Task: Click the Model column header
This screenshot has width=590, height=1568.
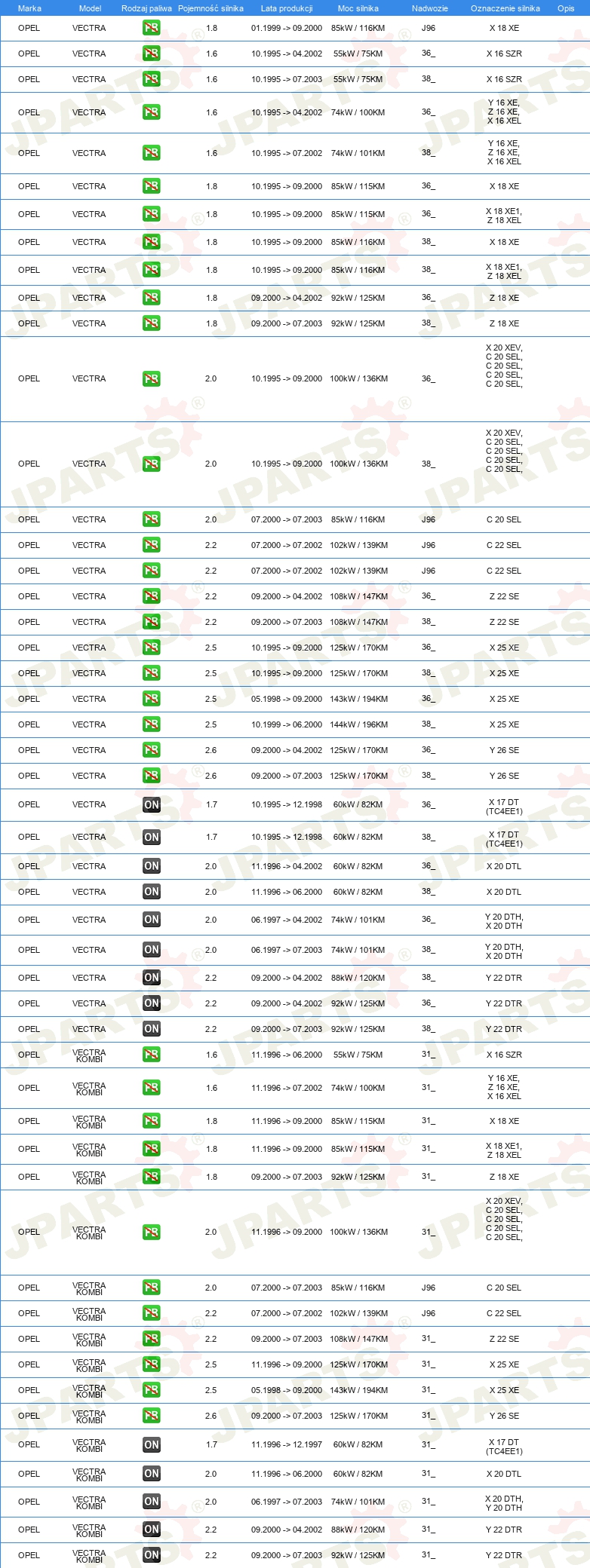Action: [x=90, y=8]
